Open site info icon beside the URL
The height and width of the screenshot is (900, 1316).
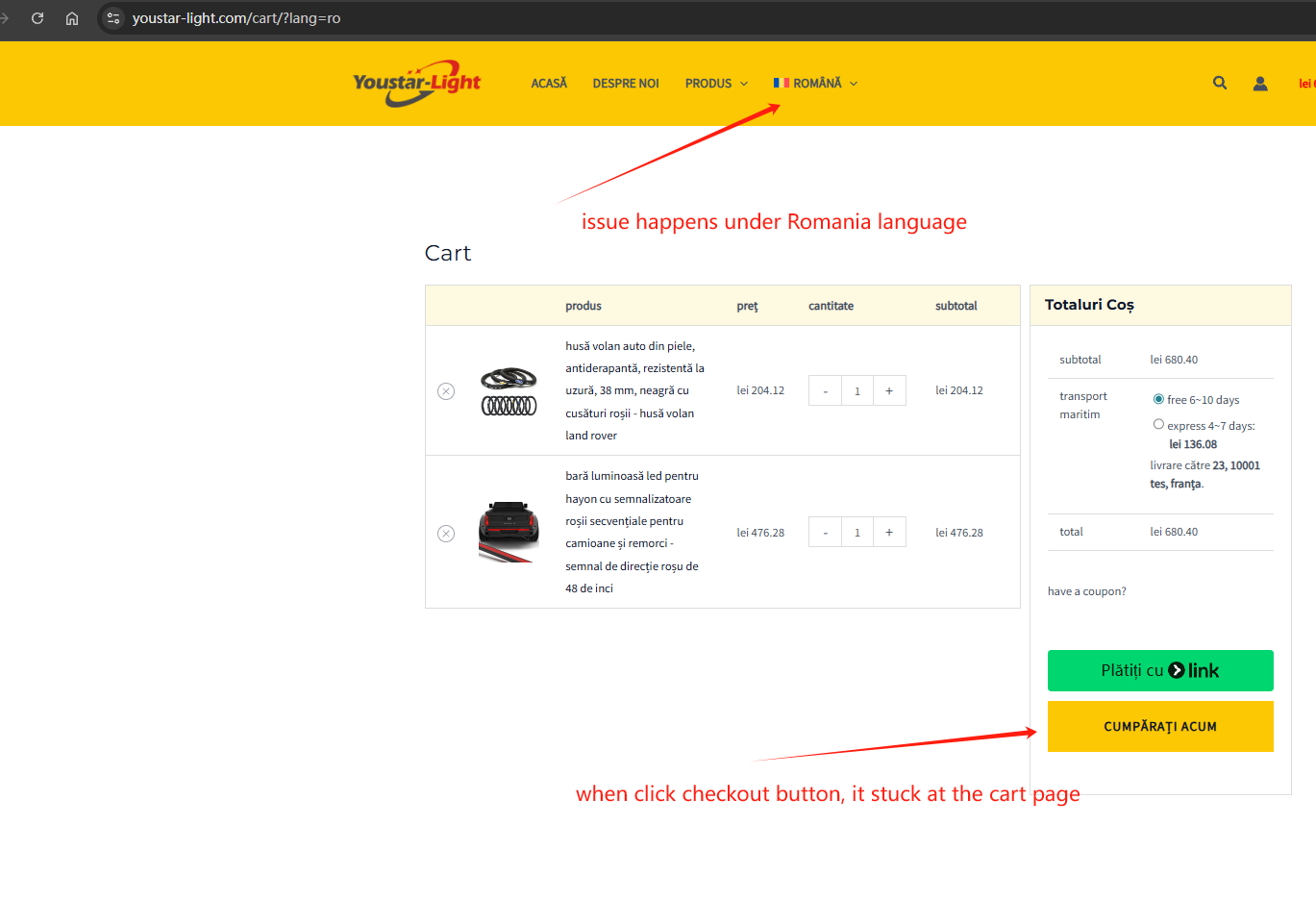tap(113, 18)
